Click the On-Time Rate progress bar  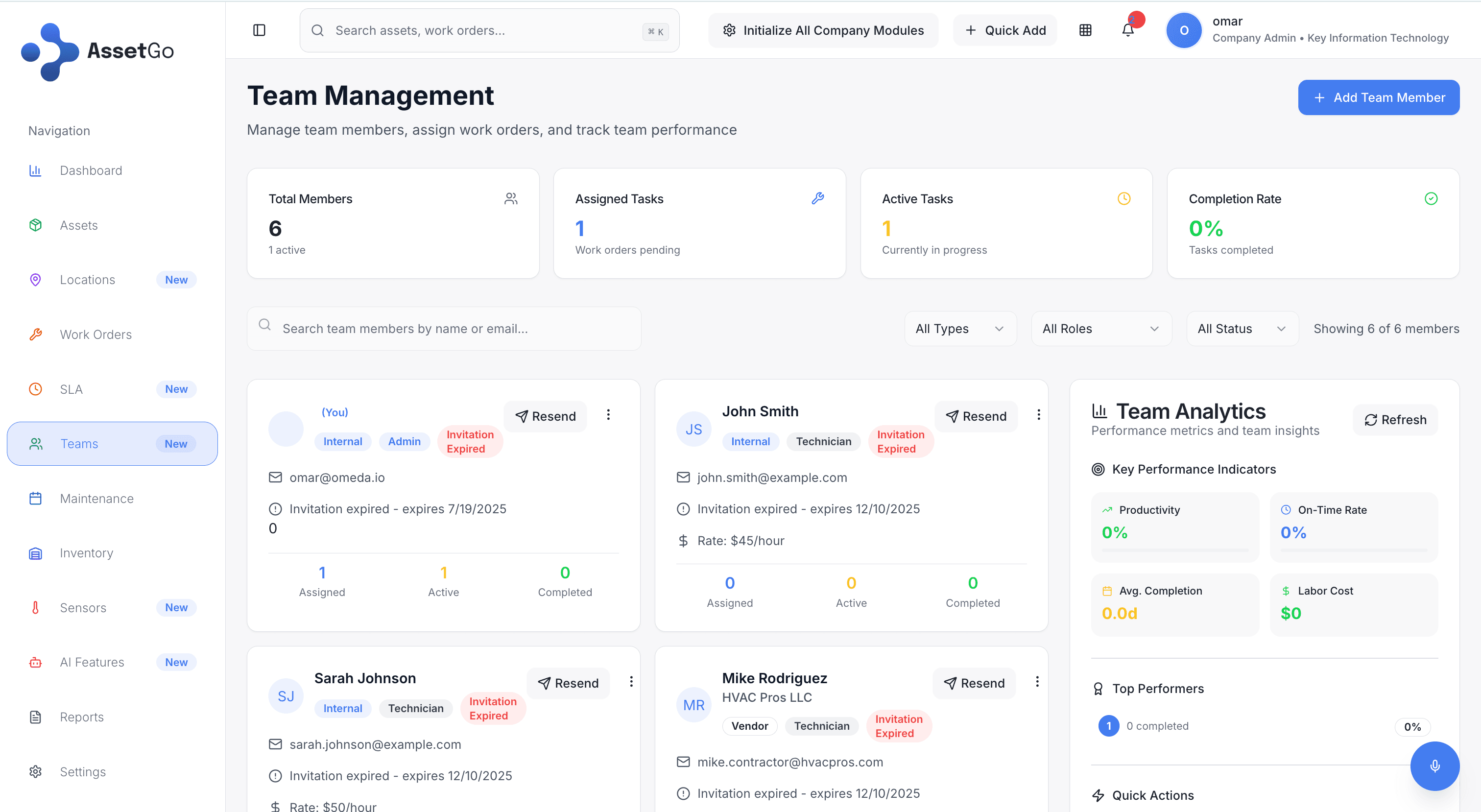pos(1353,550)
